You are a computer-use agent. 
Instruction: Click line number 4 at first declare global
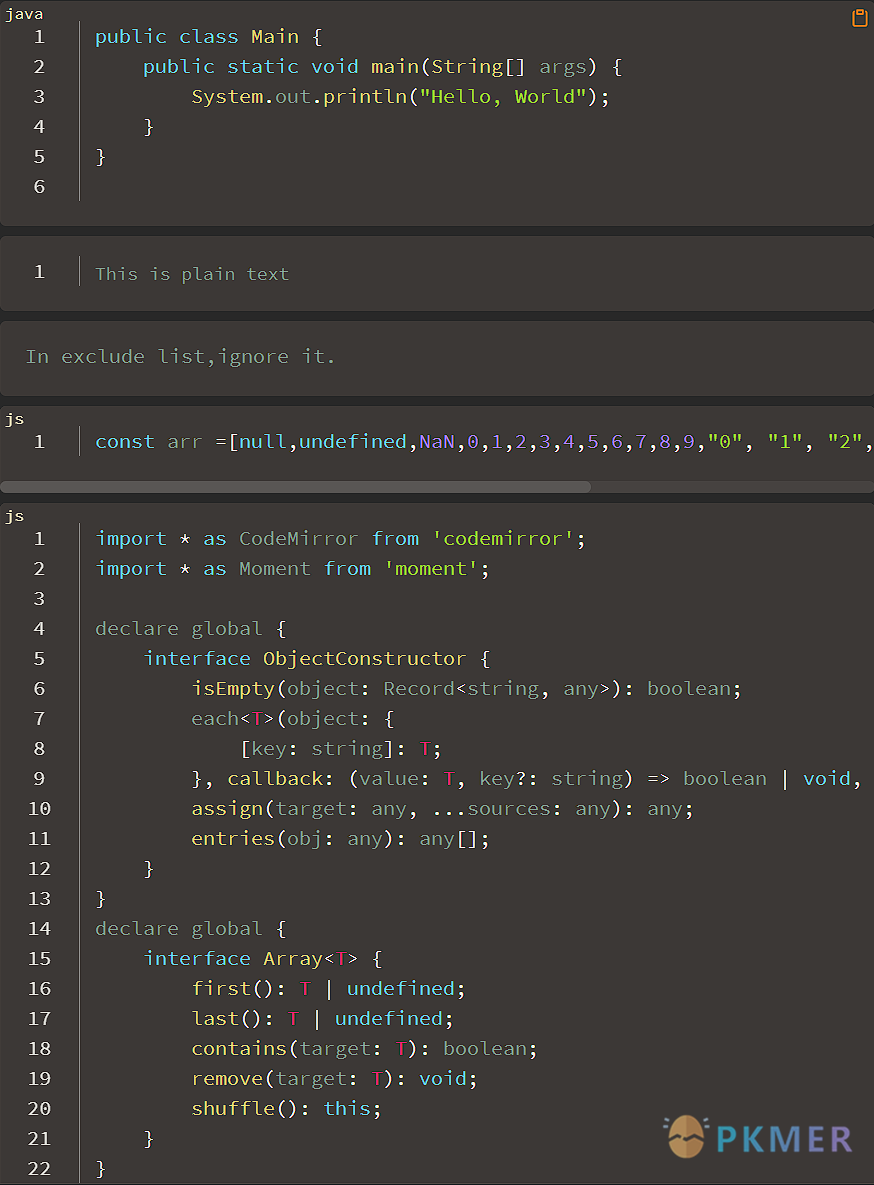tap(39, 629)
